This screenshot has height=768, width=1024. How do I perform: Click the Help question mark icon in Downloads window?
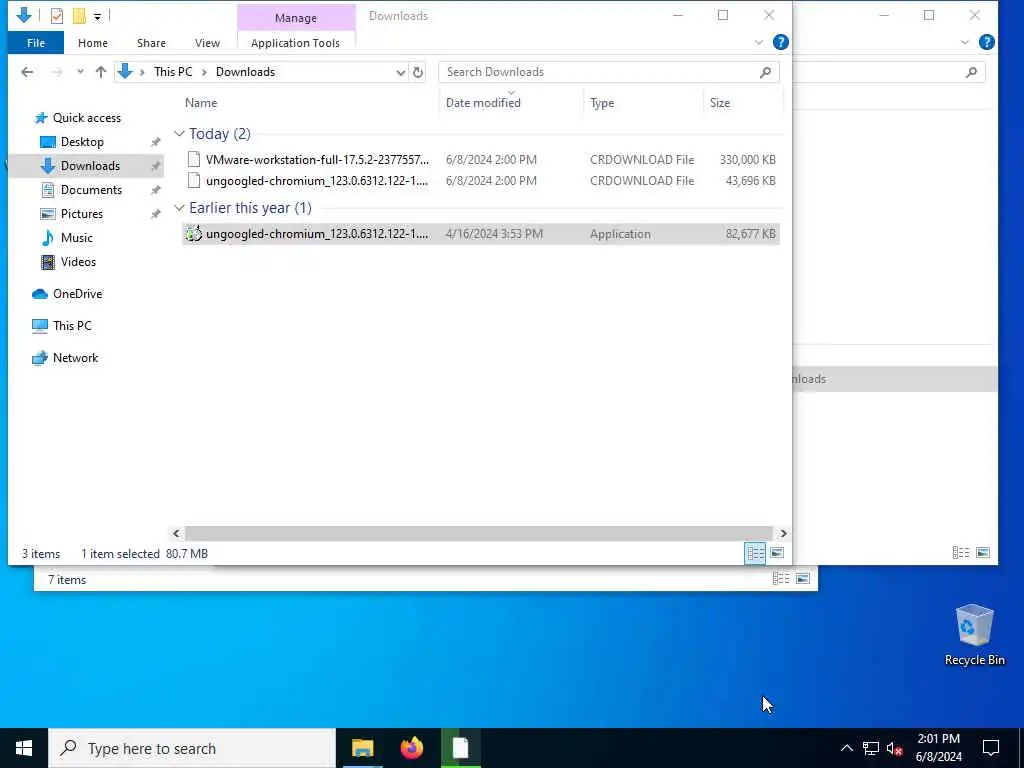point(780,42)
